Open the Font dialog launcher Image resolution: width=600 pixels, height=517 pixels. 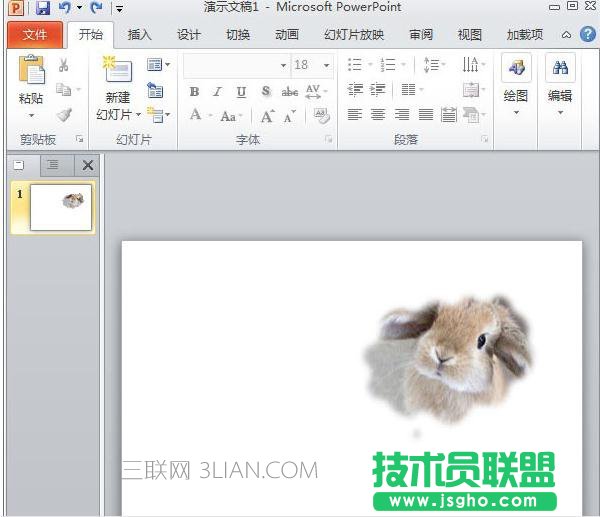click(x=328, y=139)
